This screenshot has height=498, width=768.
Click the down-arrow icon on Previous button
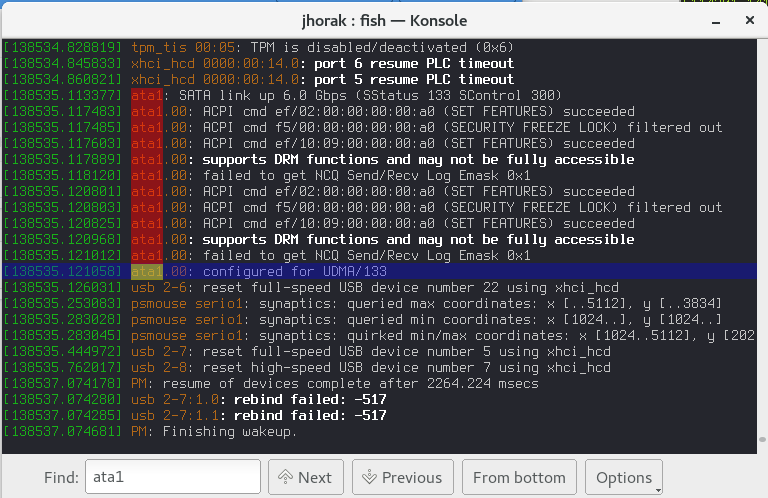coord(369,476)
